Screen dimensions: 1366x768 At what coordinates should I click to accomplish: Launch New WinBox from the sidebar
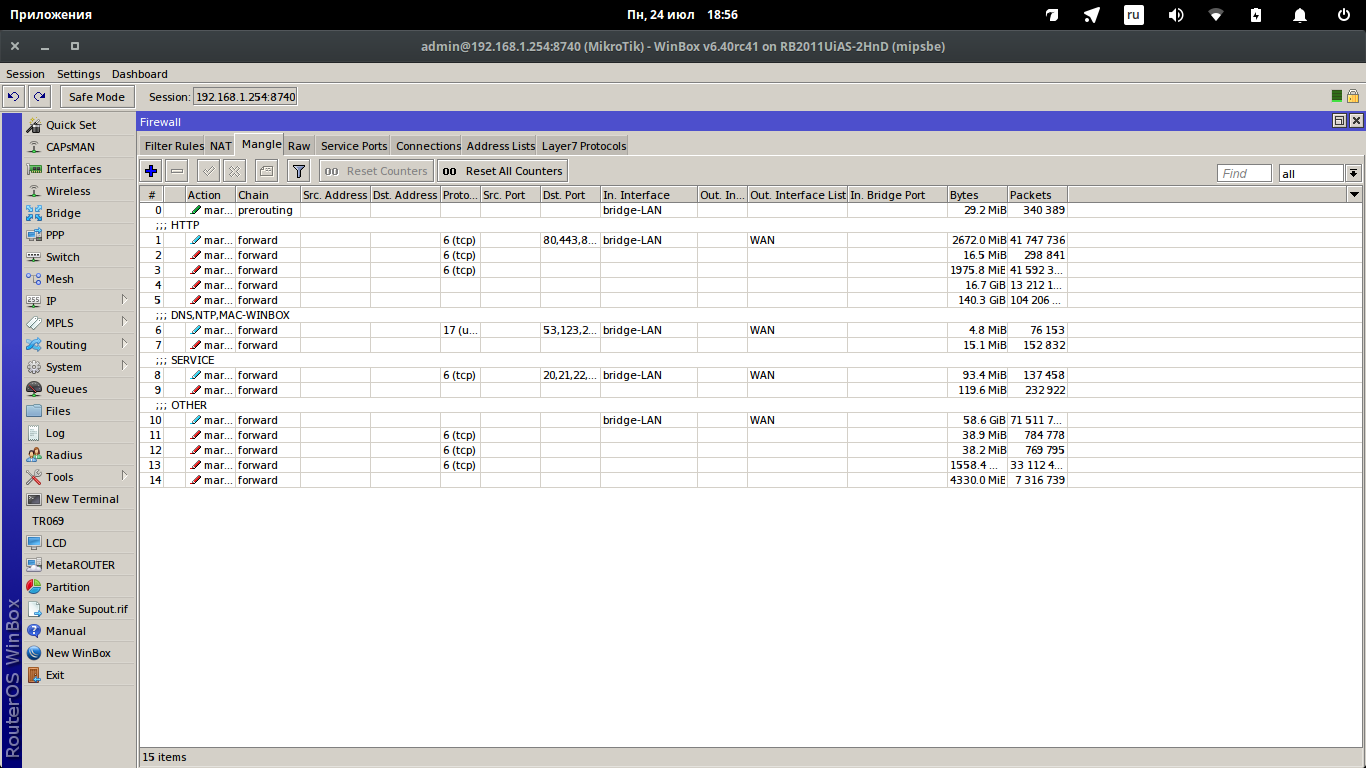[79, 653]
